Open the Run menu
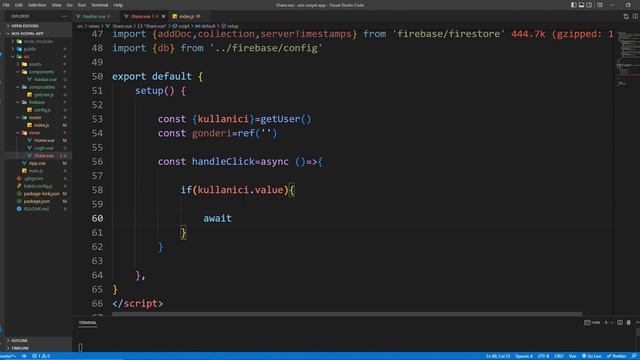The height and width of the screenshot is (360, 640). pyautogui.click(x=82, y=5)
